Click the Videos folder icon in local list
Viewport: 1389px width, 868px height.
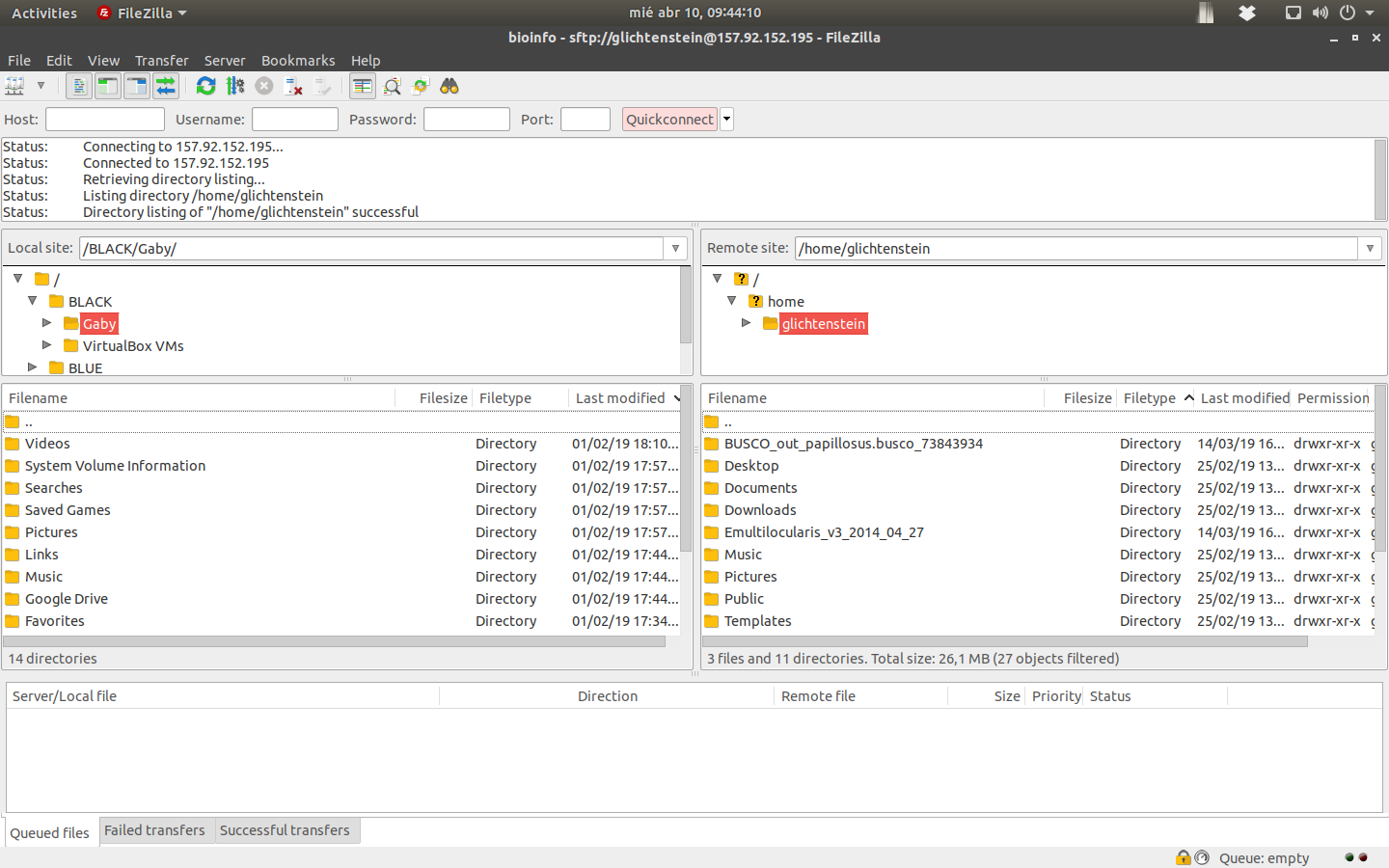13,444
